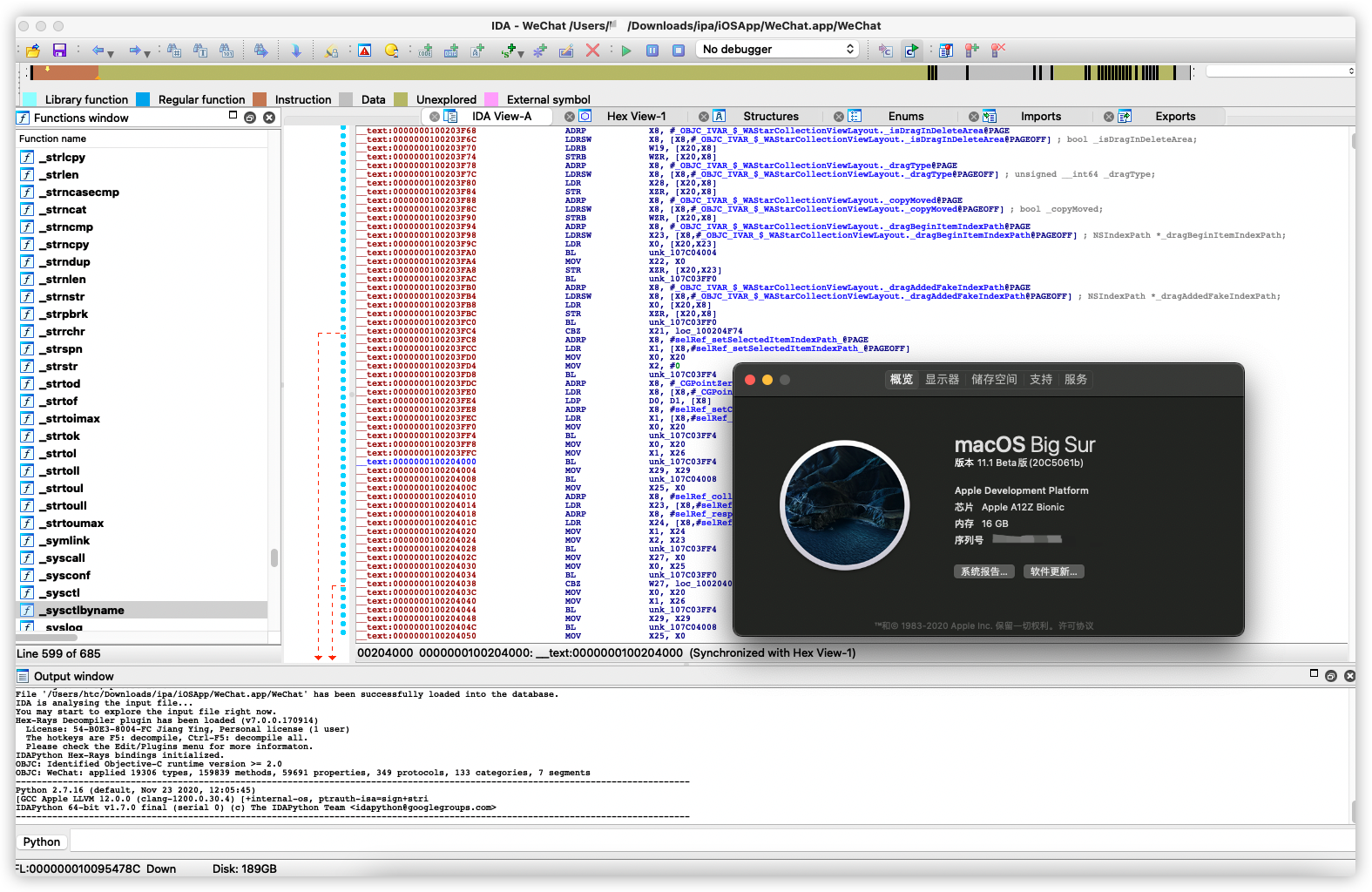Click the stop process square icon
Image resolution: width=1372 pixels, height=892 pixels.
(679, 51)
